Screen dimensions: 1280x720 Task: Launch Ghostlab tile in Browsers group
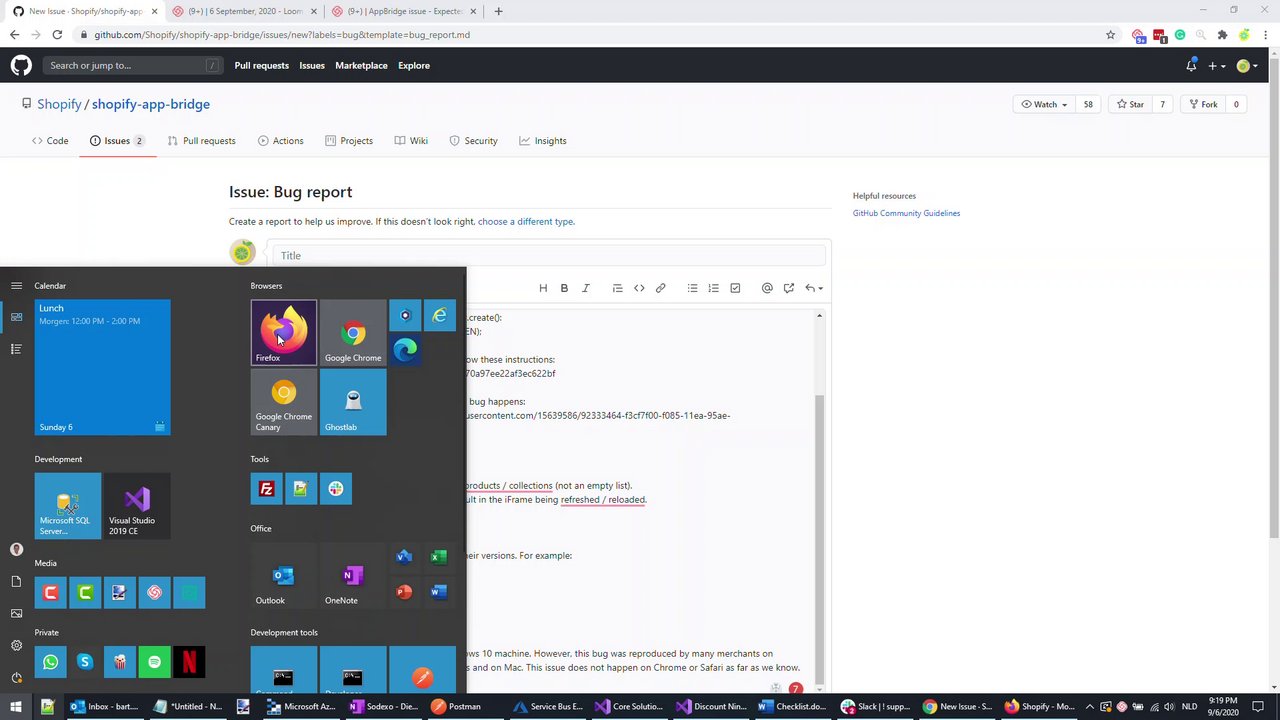tap(353, 402)
